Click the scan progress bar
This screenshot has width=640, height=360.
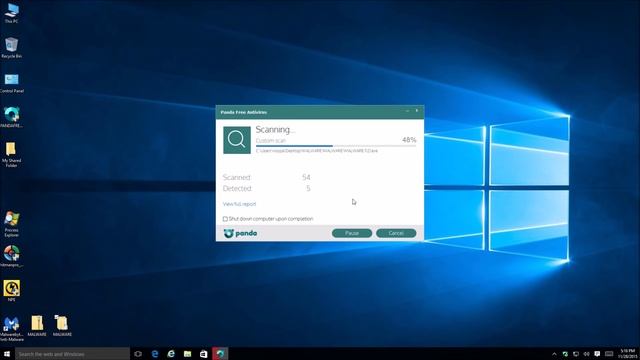(336, 146)
